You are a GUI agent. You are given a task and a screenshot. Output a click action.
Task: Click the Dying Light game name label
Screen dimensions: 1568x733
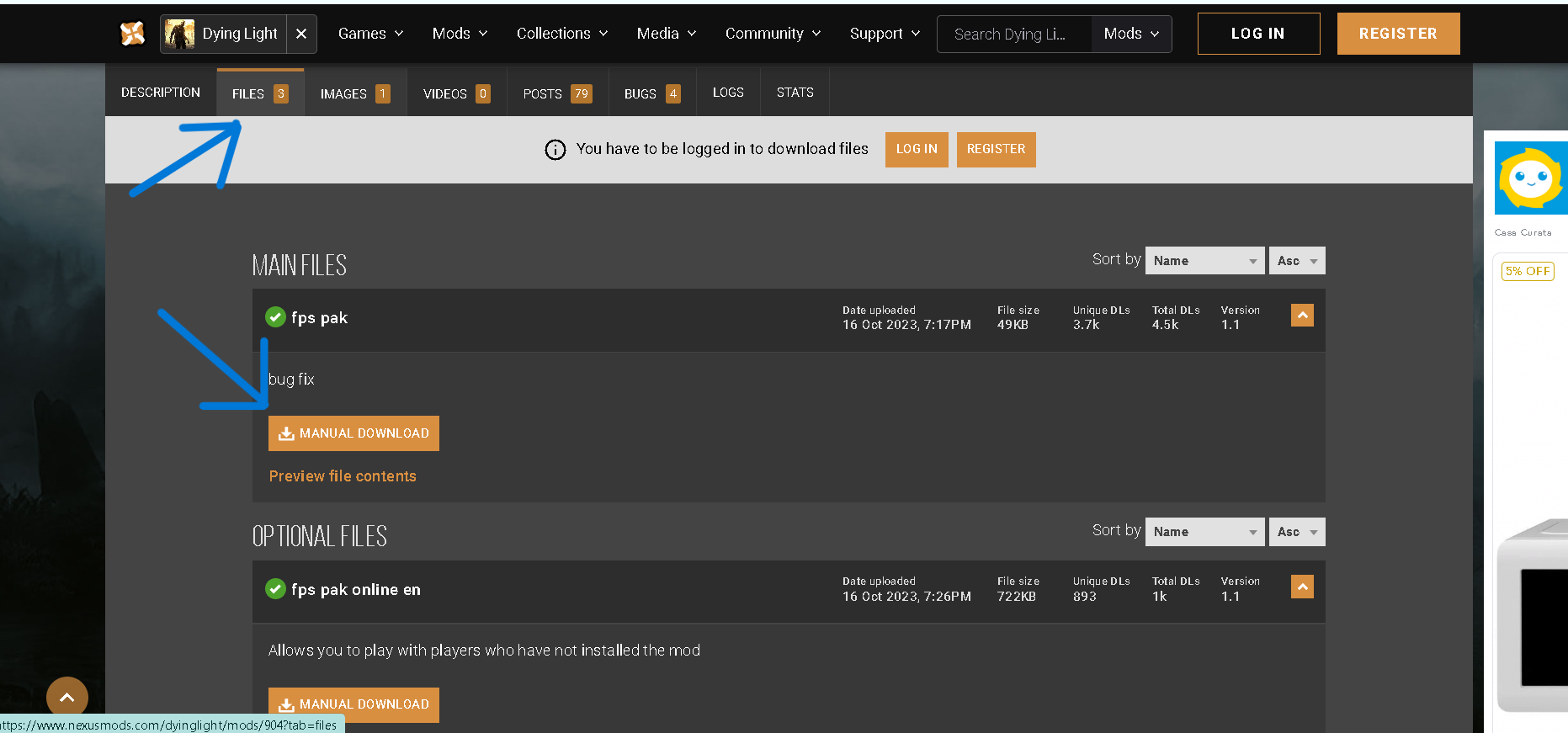[x=240, y=34]
